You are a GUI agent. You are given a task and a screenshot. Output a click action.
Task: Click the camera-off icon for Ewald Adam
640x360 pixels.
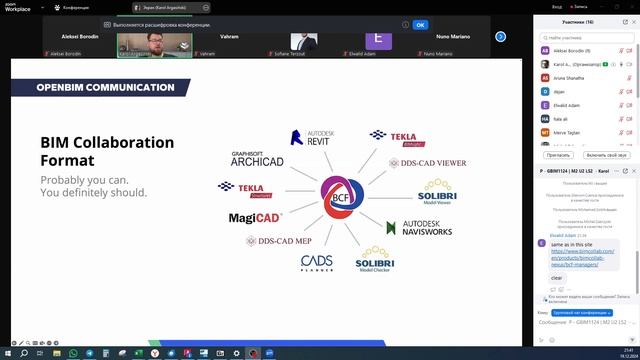pos(629,105)
